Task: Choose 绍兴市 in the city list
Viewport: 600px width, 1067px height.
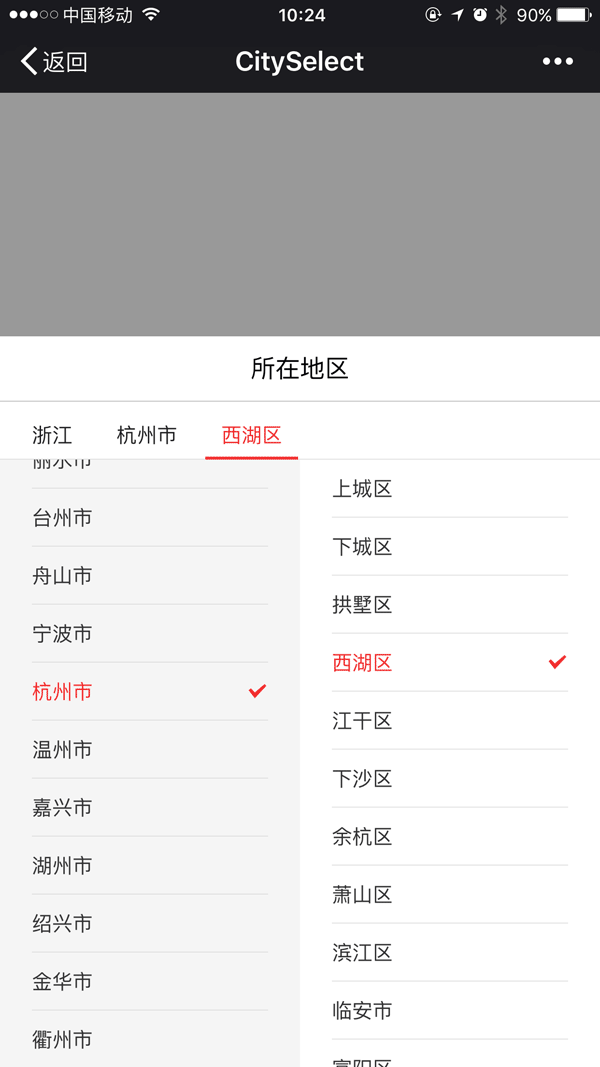Action: [150, 923]
